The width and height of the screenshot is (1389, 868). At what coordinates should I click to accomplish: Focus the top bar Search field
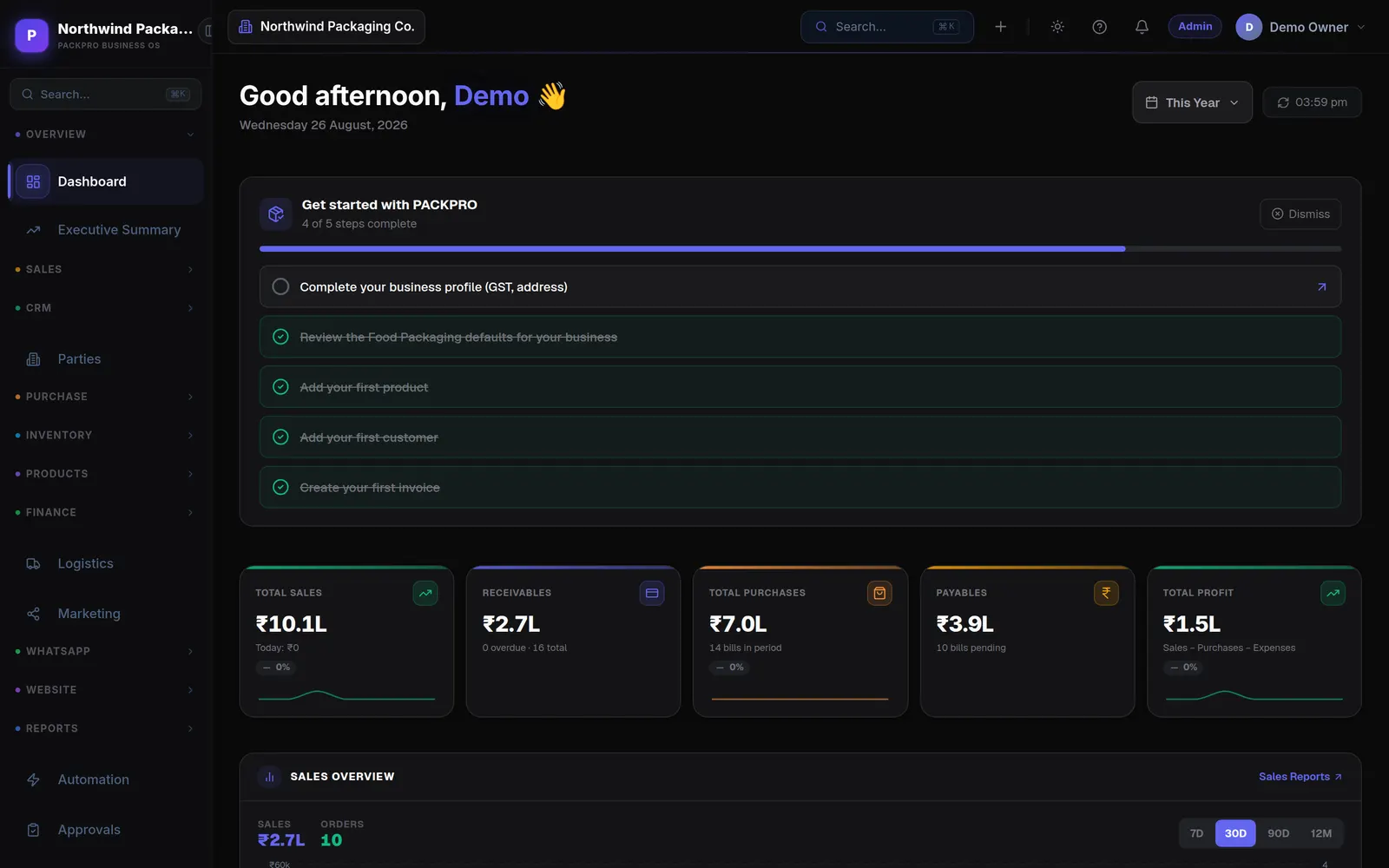click(x=887, y=27)
